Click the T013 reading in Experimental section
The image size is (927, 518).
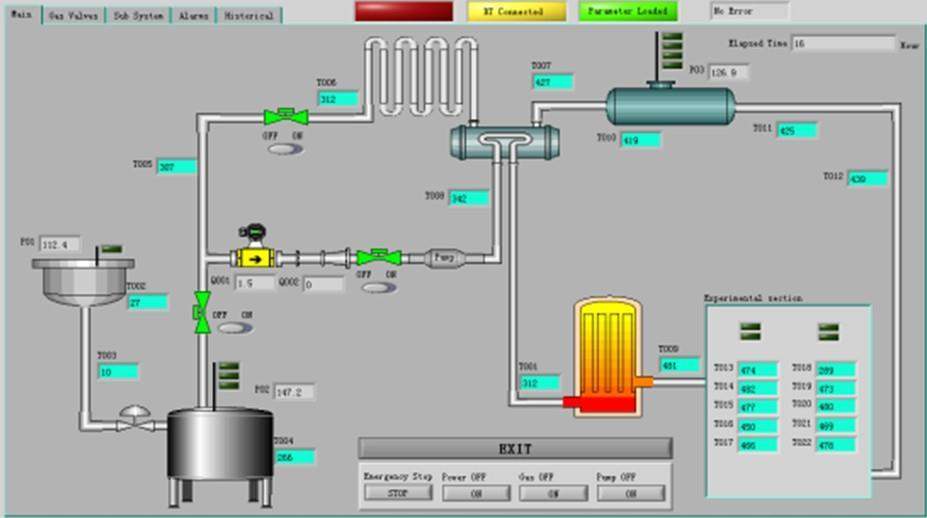tap(758, 370)
